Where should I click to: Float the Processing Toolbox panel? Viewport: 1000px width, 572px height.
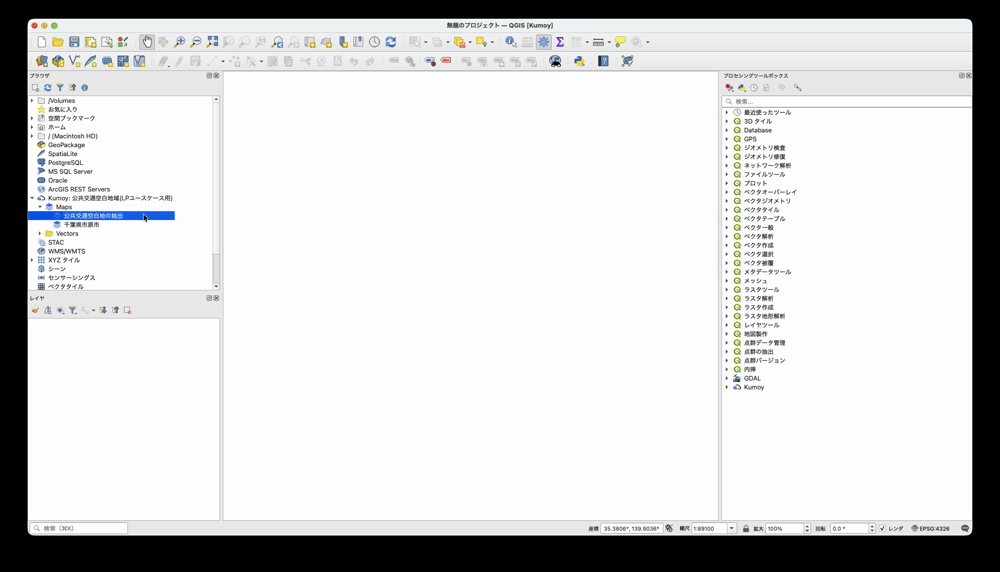[x=962, y=76]
